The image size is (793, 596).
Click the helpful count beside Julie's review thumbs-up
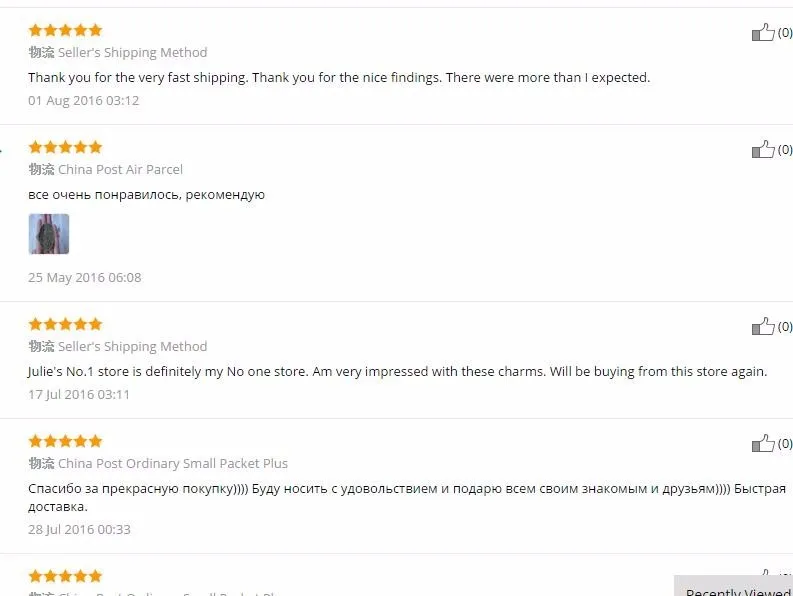pos(785,326)
